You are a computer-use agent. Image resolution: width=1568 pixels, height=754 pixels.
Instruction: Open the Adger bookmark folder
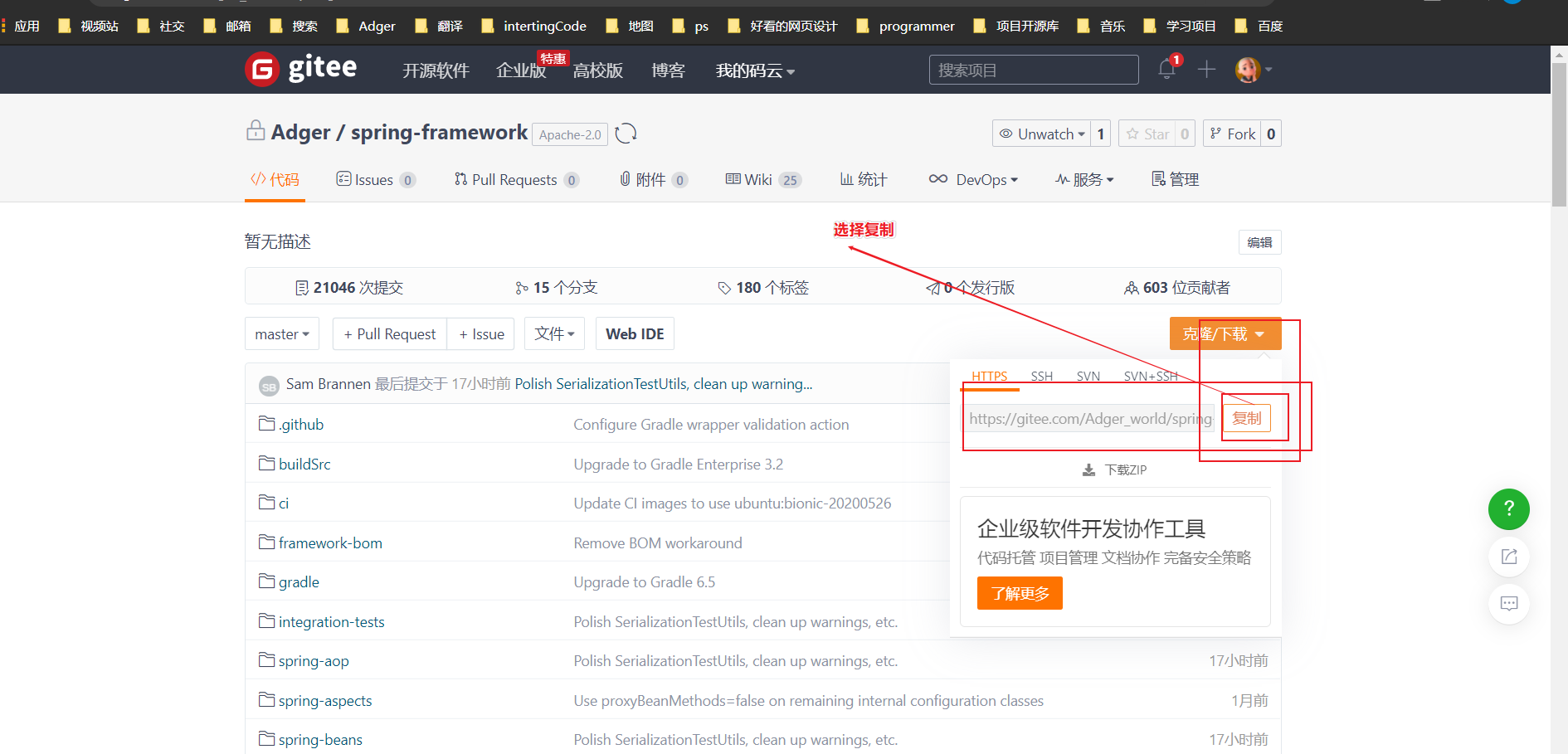click(x=366, y=26)
